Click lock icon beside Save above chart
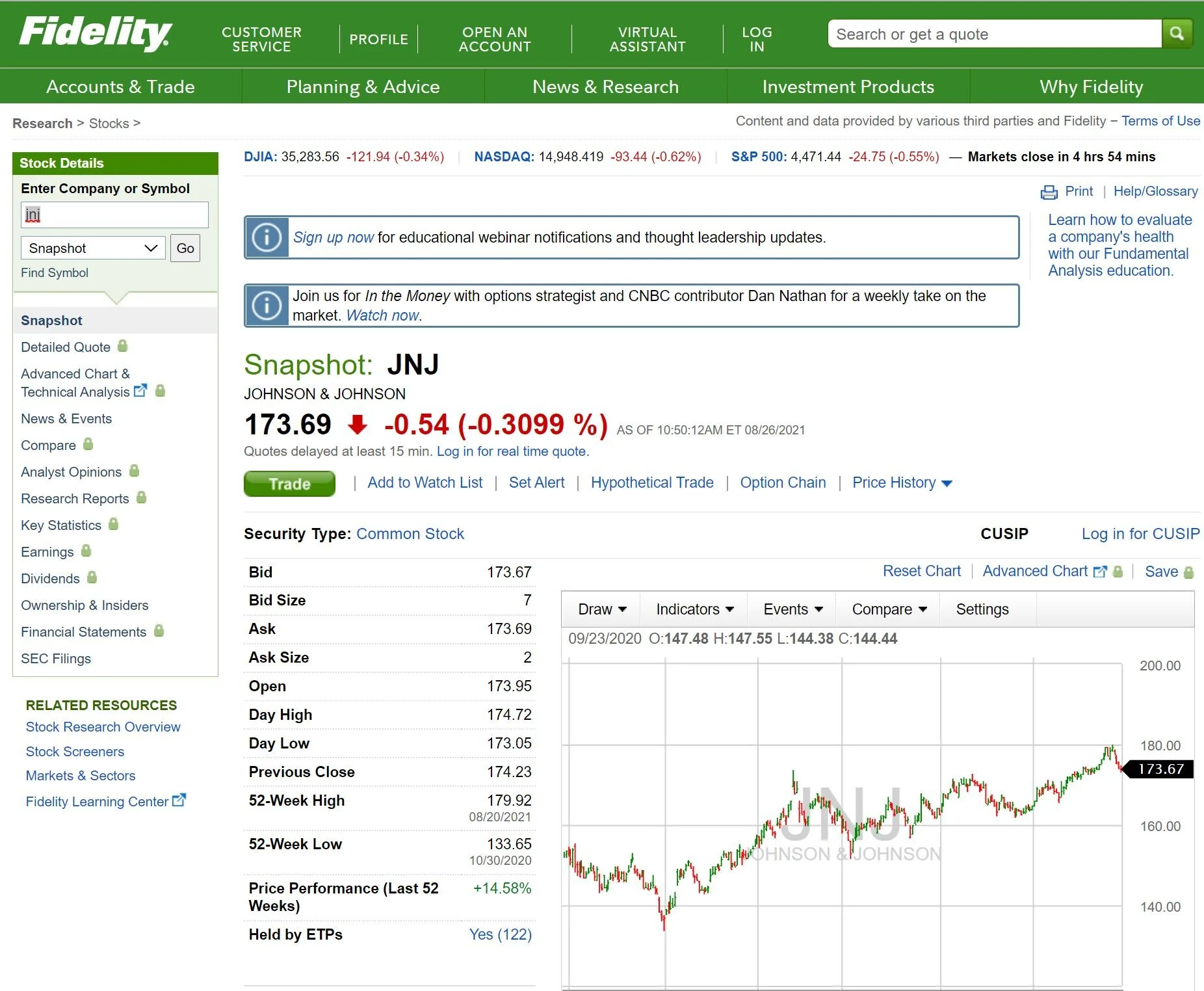1204x991 pixels. click(1188, 572)
